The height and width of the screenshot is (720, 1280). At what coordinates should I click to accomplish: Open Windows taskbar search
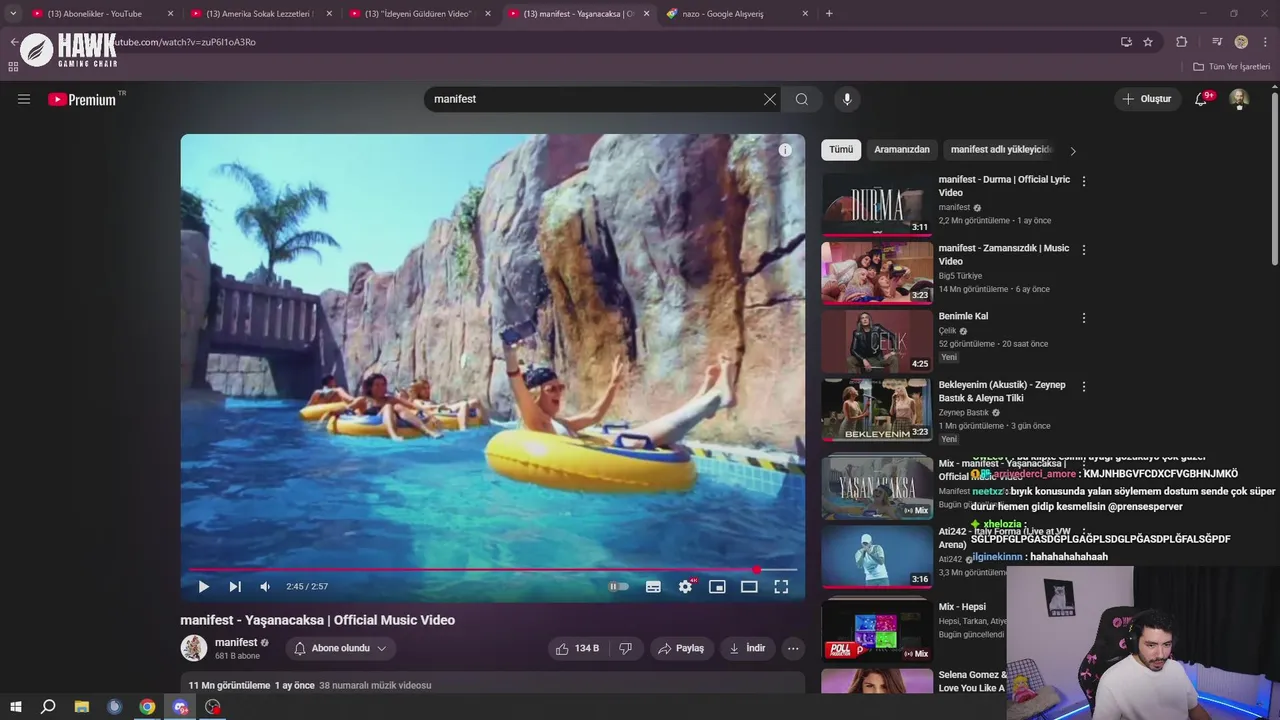tap(48, 707)
